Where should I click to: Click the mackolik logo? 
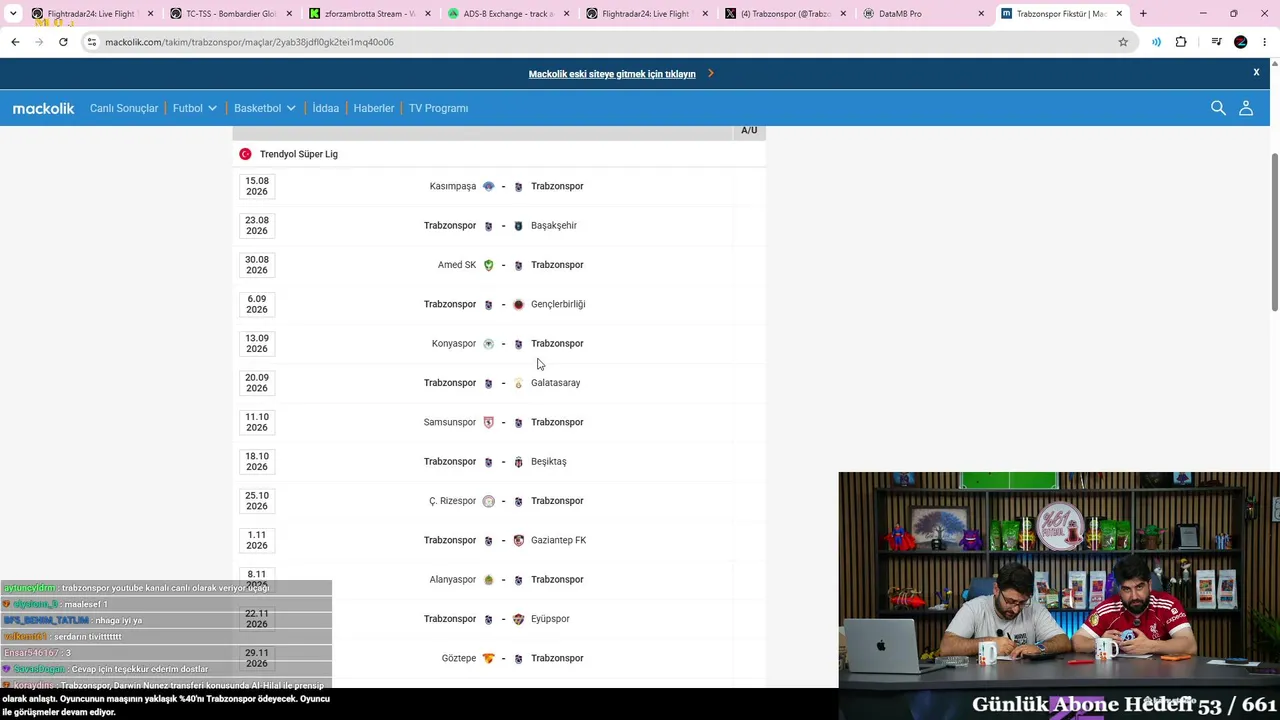44,108
